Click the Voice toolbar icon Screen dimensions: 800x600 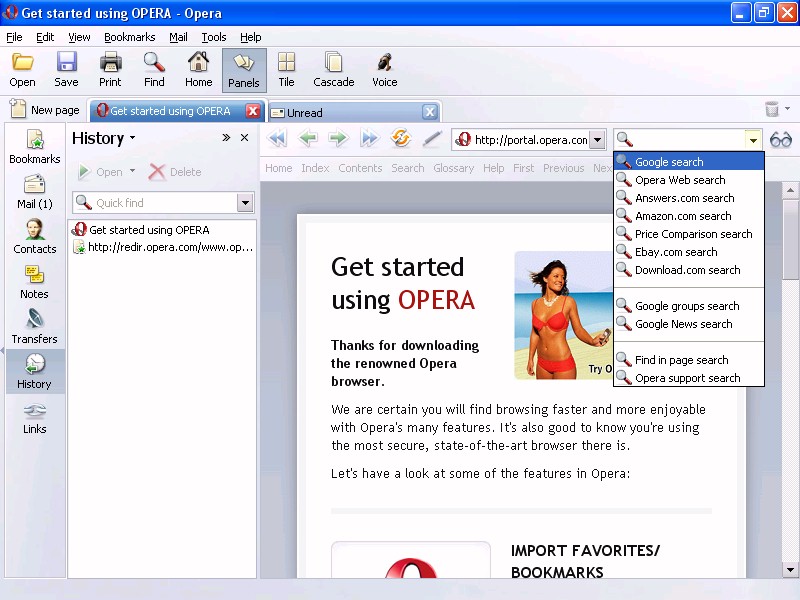tap(384, 70)
